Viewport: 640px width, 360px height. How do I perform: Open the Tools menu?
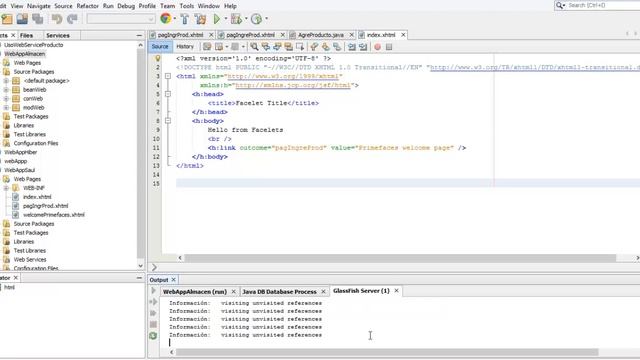[187, 6]
